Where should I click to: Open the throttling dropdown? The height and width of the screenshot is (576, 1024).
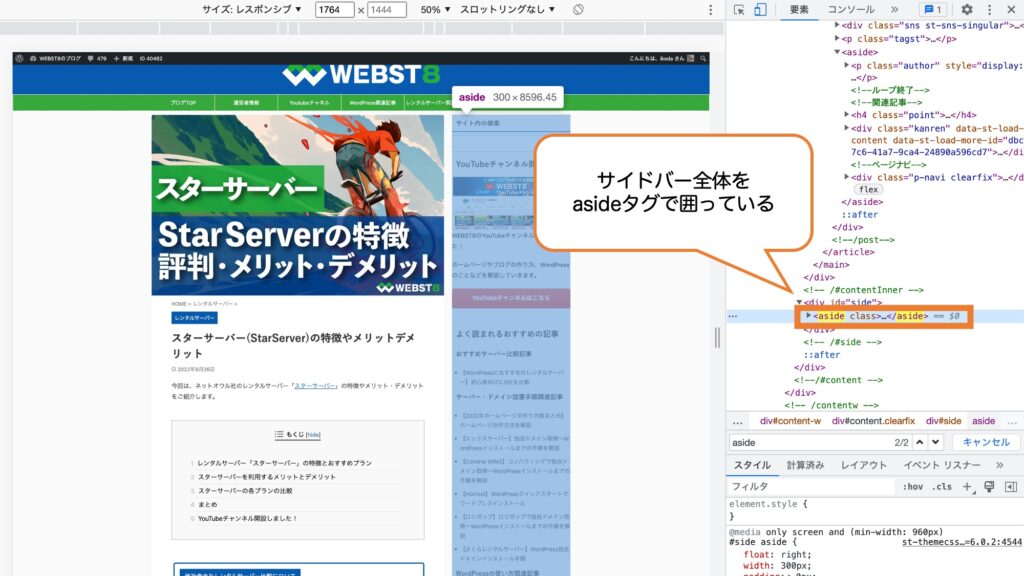coord(507,10)
